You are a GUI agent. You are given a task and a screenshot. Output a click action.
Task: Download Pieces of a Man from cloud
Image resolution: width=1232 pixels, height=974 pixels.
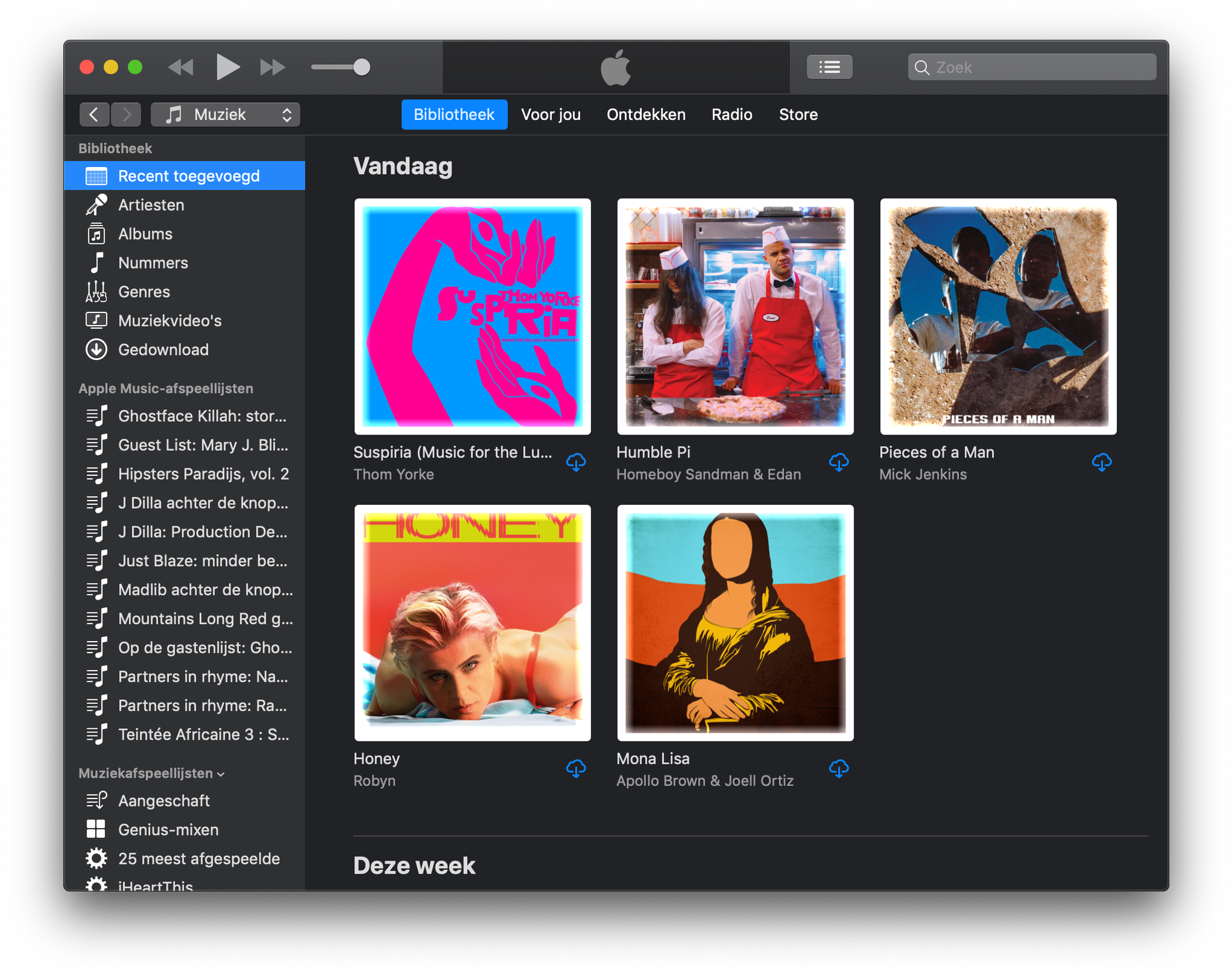tap(1101, 462)
